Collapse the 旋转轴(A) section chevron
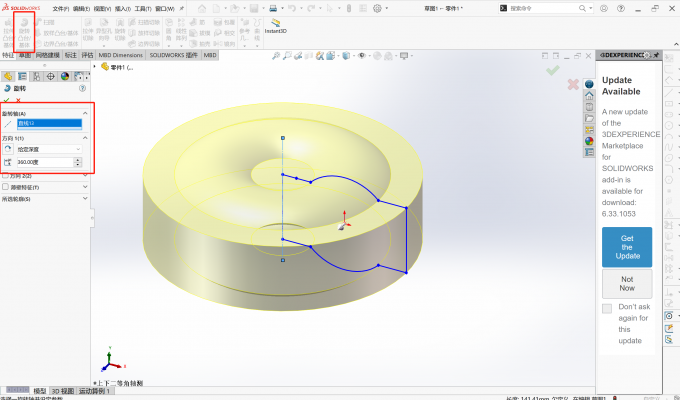The width and height of the screenshot is (680, 400). pyautogui.click(x=85, y=113)
